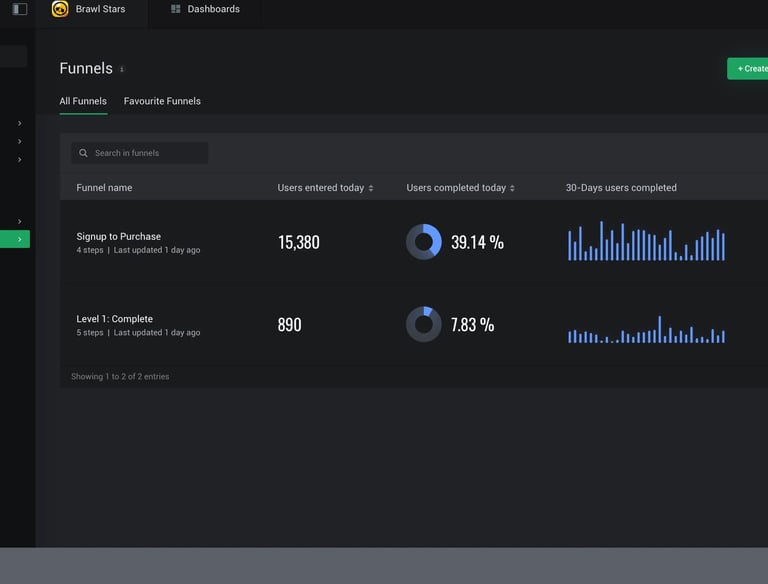Click the 15,380 users entered value
Image resolution: width=768 pixels, height=584 pixels.
[299, 242]
